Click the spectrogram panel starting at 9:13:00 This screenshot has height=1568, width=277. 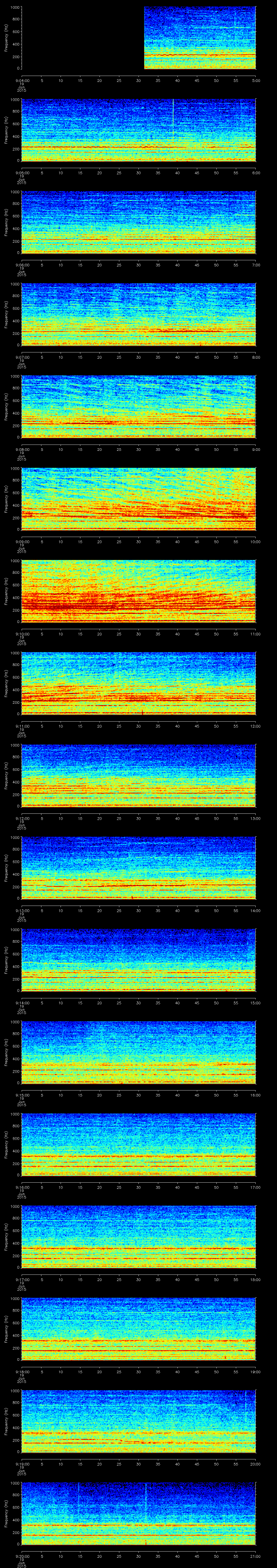pos(139,868)
